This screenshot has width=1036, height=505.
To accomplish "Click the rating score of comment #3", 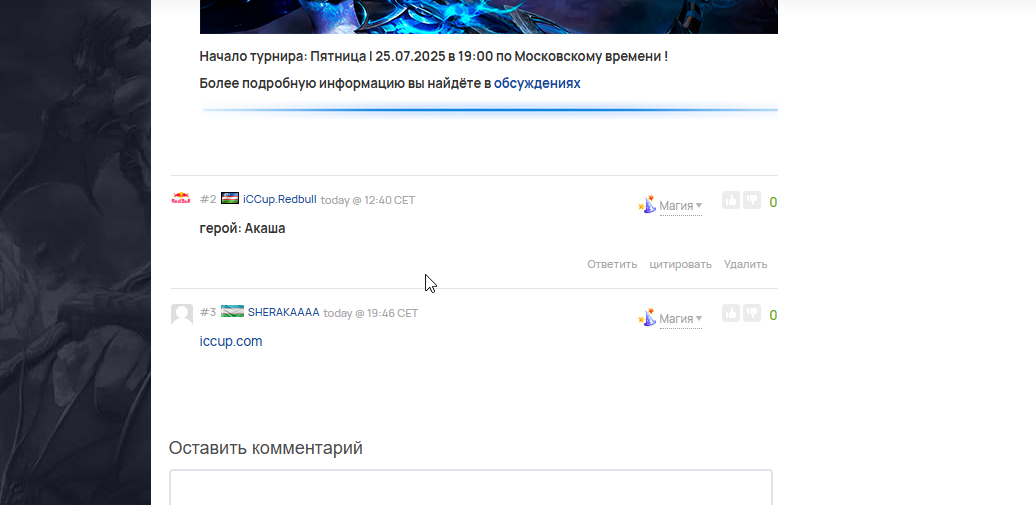I will pos(773,315).
